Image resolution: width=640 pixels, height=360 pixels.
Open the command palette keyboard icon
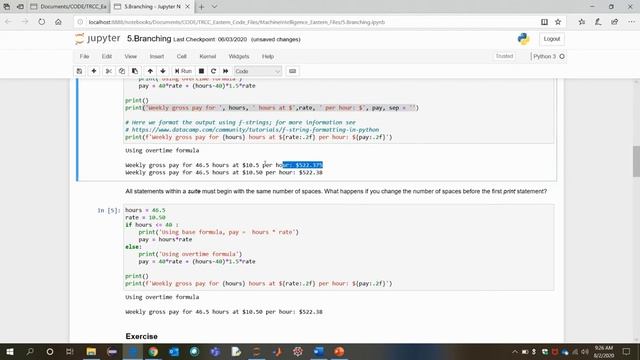292,71
